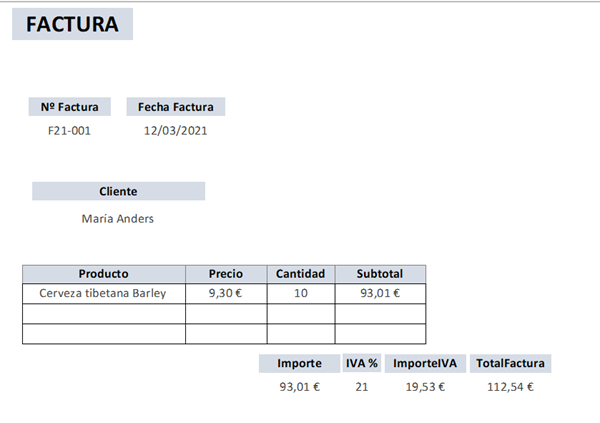This screenshot has height=423, width=600.
Task: Click the quantity cell 10
Action: click(x=301, y=294)
